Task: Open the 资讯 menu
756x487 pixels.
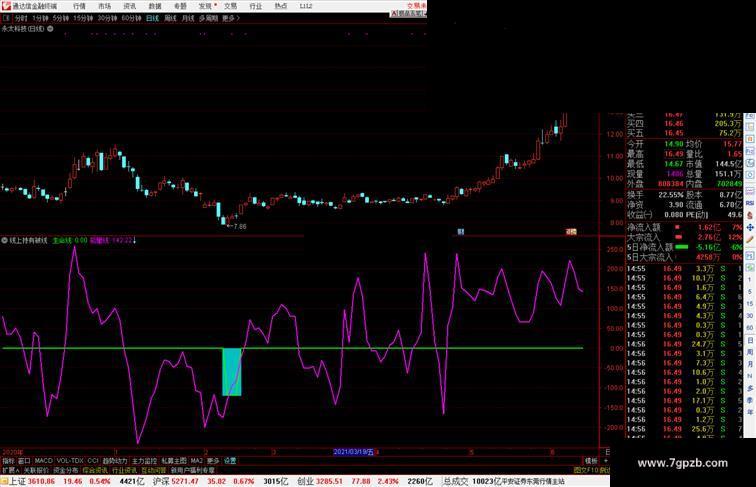Action: click(129, 6)
